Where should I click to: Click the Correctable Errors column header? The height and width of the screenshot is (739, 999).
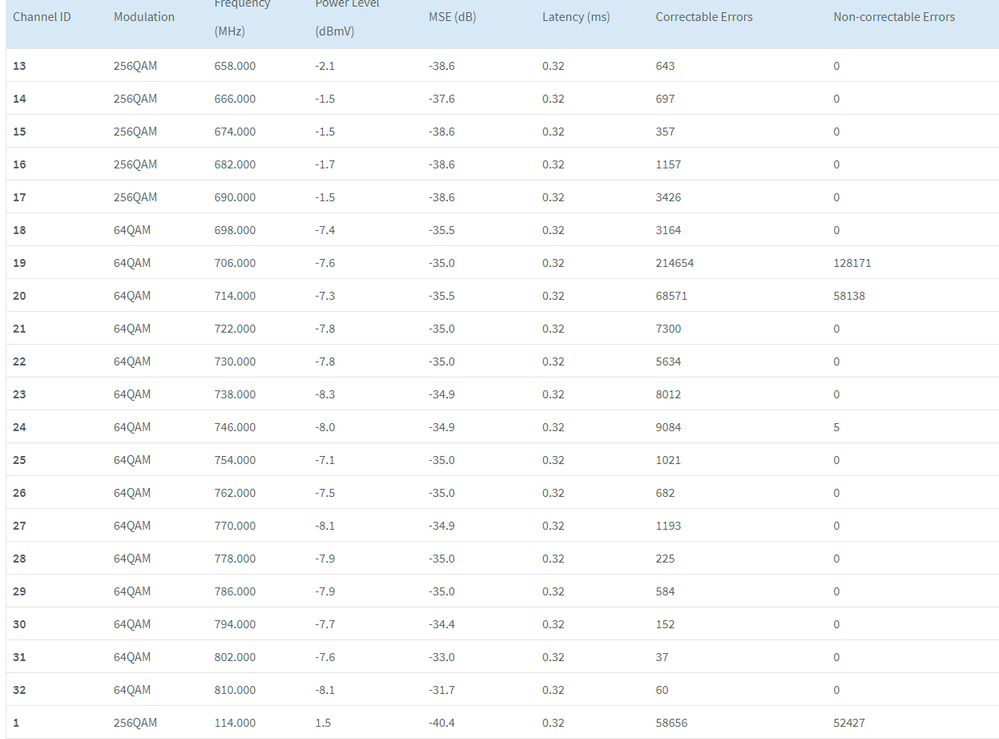(x=704, y=17)
